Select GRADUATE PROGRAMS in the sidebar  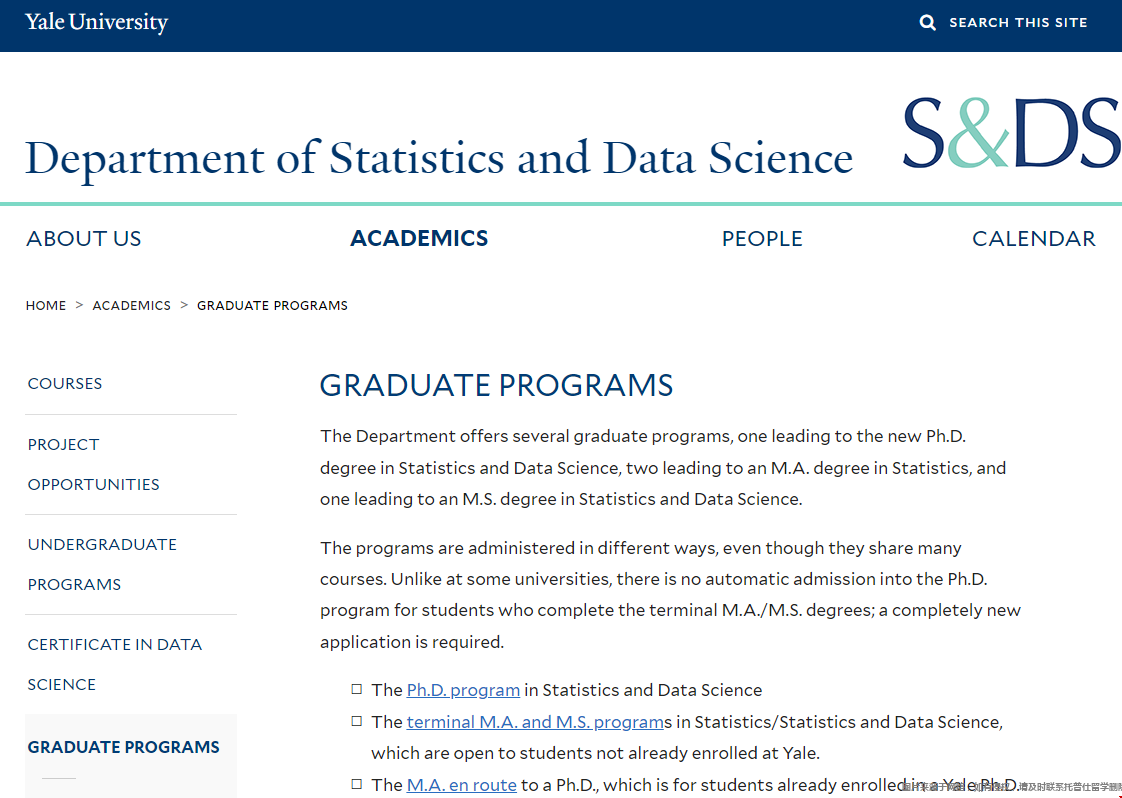click(123, 747)
